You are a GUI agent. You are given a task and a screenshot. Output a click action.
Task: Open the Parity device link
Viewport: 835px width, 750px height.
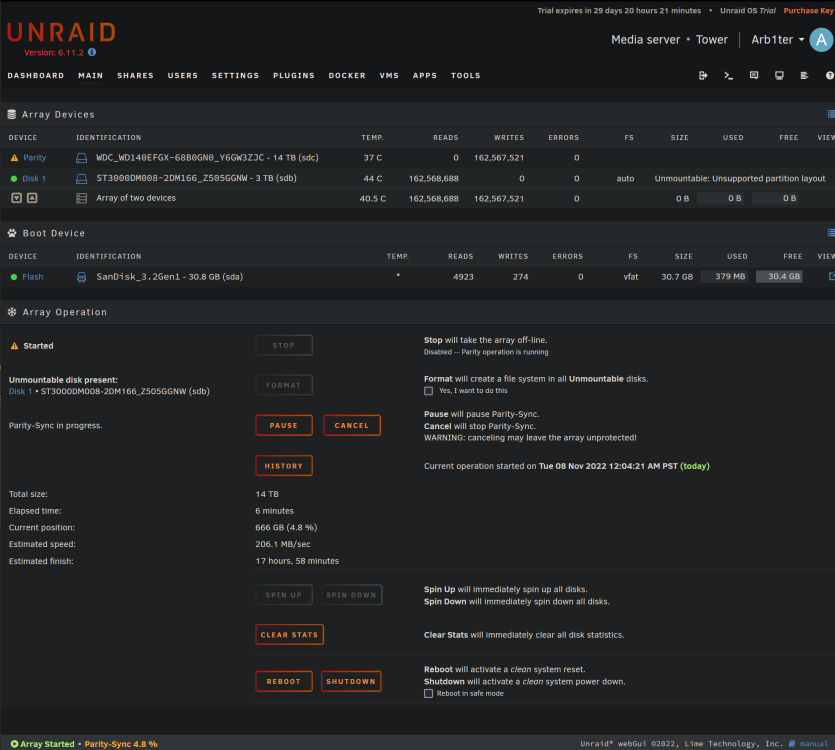[x=35, y=158]
